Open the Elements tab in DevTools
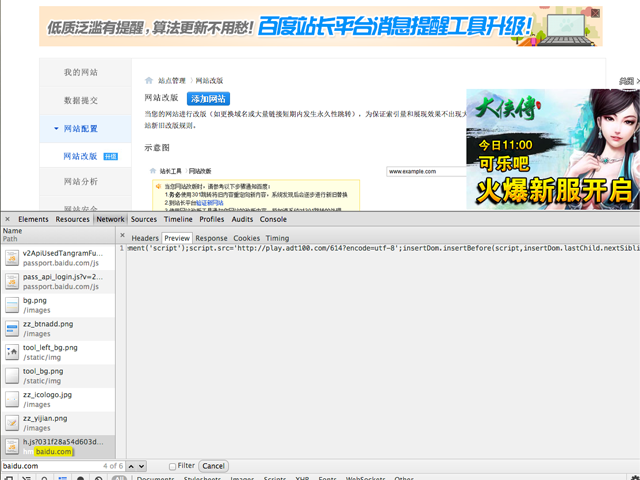This screenshot has height=480, width=640. pyautogui.click(x=33, y=218)
